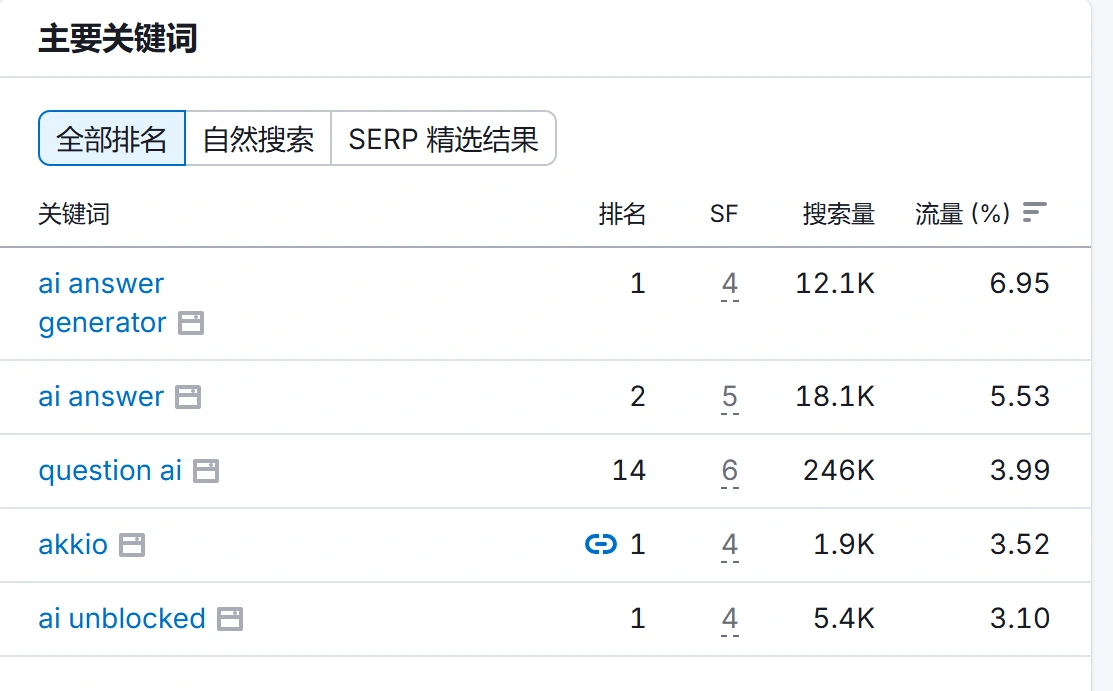The height and width of the screenshot is (691, 1113).
Task: Click the question ai keyword link
Action: (110, 471)
